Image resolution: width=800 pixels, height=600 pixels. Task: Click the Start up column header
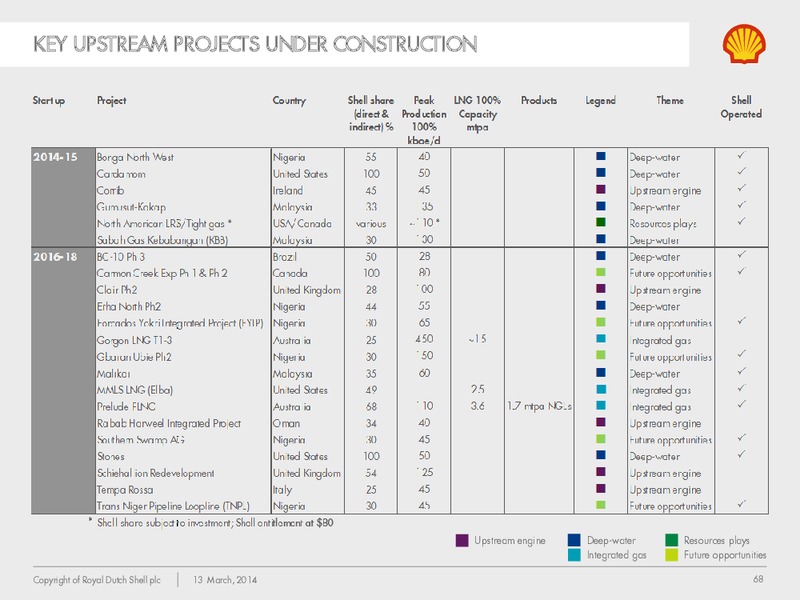[49, 101]
